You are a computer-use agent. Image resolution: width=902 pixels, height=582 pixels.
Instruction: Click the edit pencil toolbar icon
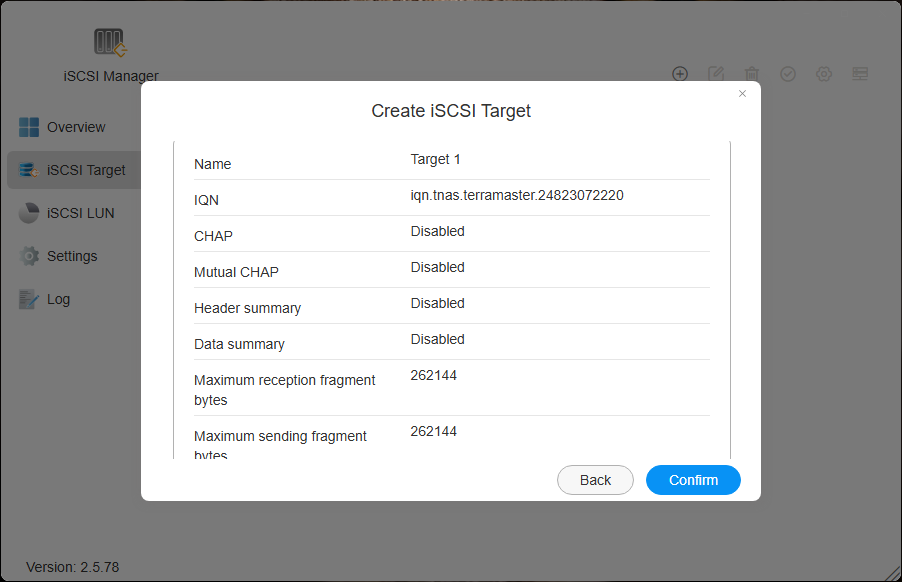click(x=716, y=74)
